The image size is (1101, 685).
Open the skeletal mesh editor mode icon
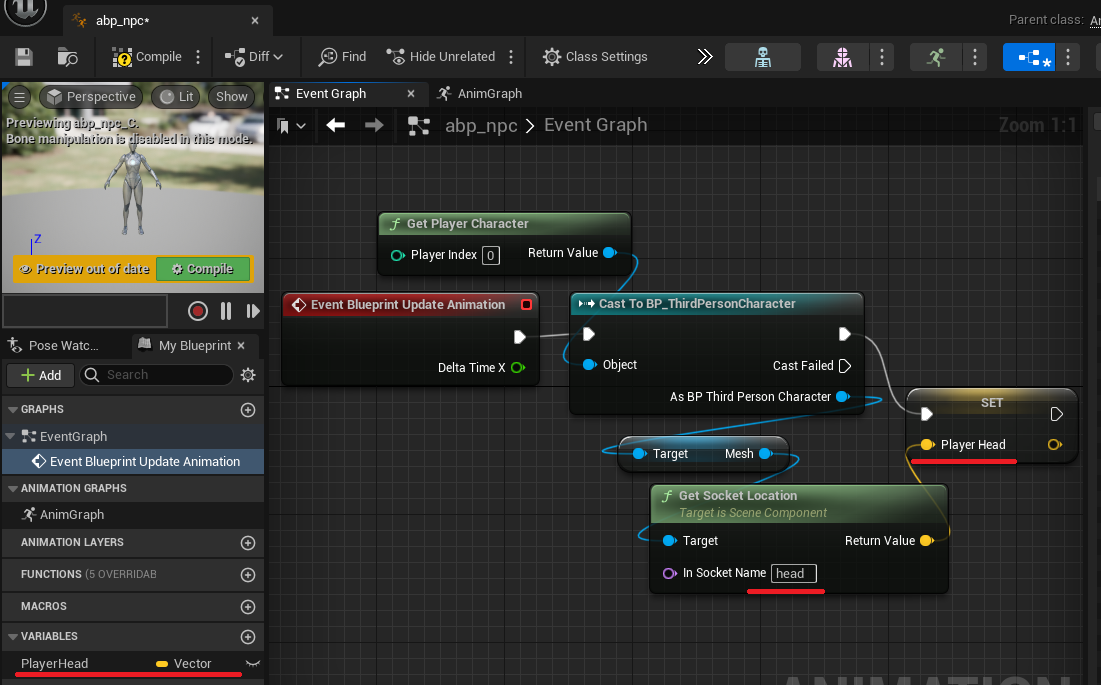843,57
